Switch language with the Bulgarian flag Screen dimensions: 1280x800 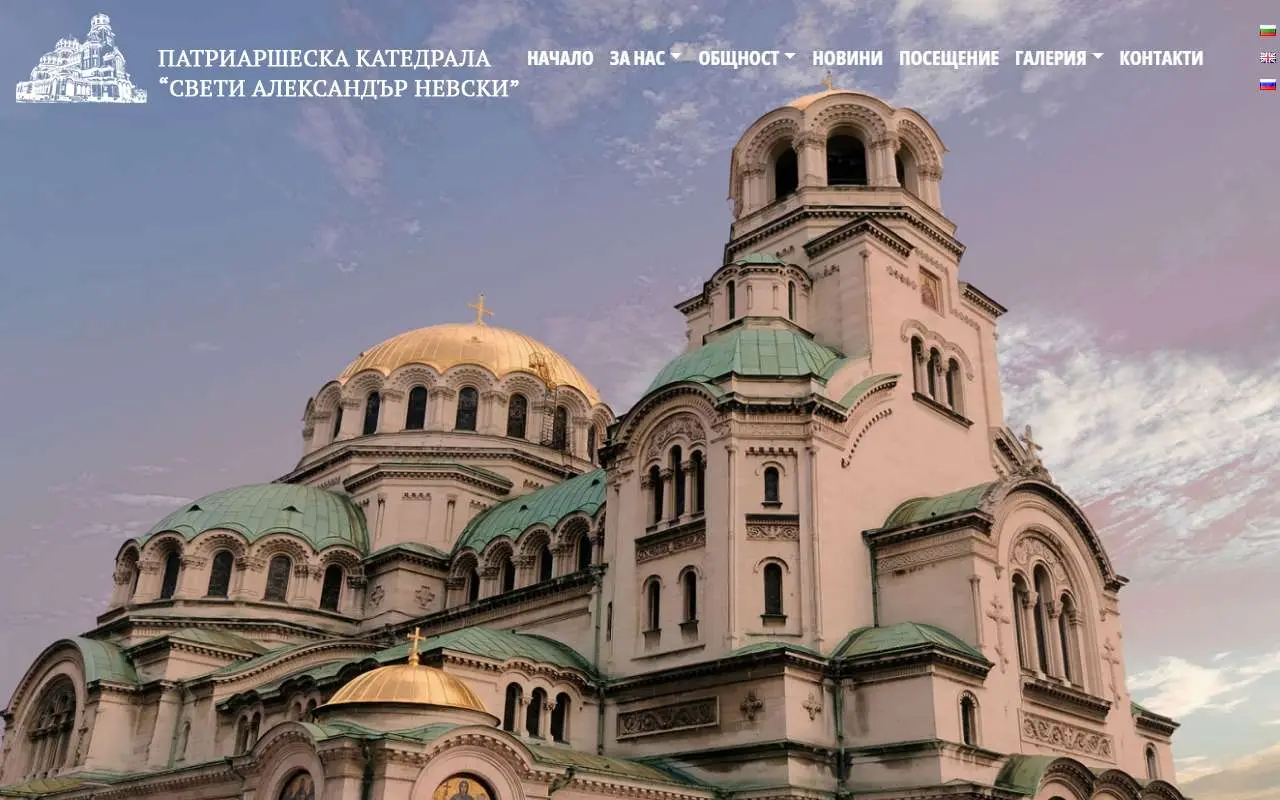pyautogui.click(x=1267, y=30)
